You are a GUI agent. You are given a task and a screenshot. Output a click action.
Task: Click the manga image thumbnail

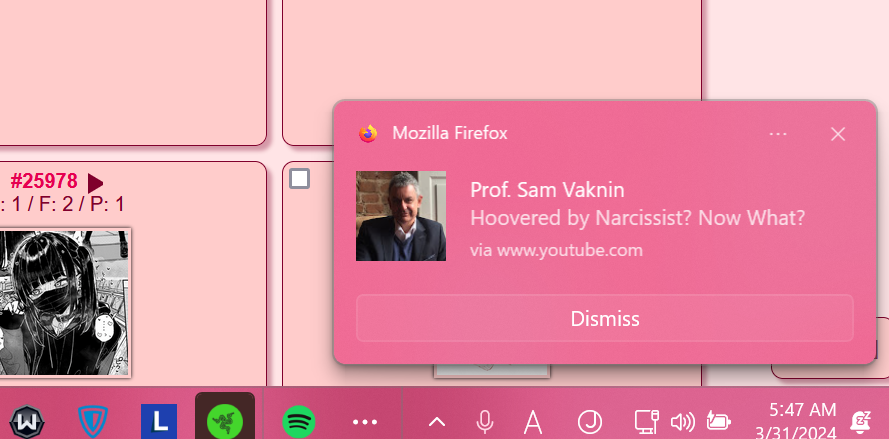coord(64,301)
